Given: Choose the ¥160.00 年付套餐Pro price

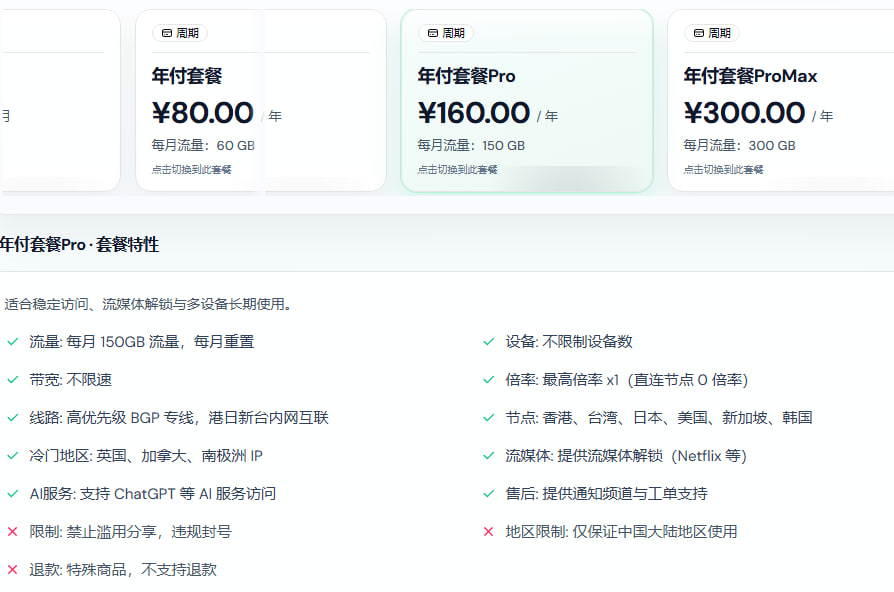Looking at the screenshot, I should pyautogui.click(x=474, y=112).
